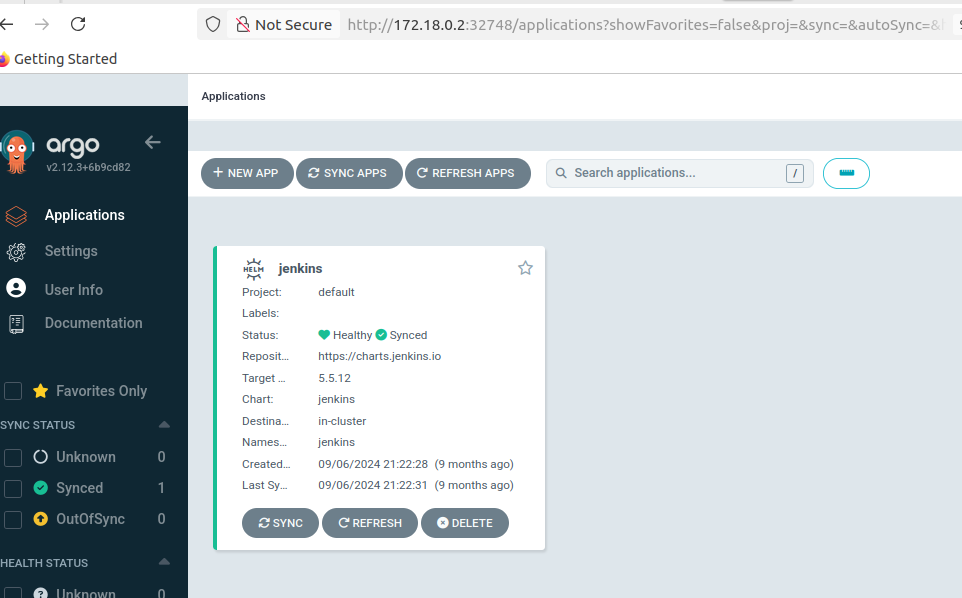Click the yellow Favorites star icon
962x598 pixels.
point(40,391)
